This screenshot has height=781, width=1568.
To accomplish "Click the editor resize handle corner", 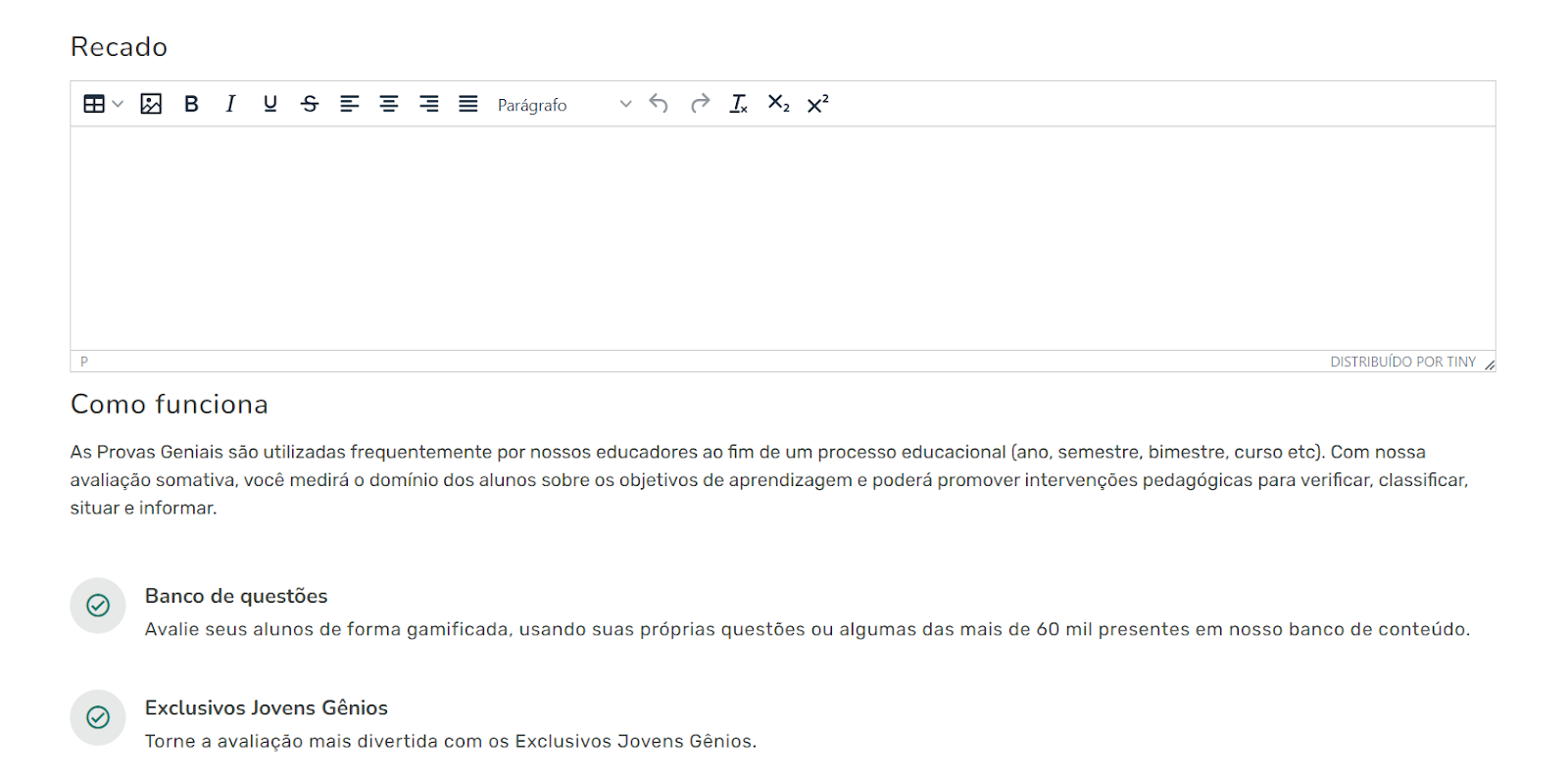I will pyautogui.click(x=1489, y=365).
